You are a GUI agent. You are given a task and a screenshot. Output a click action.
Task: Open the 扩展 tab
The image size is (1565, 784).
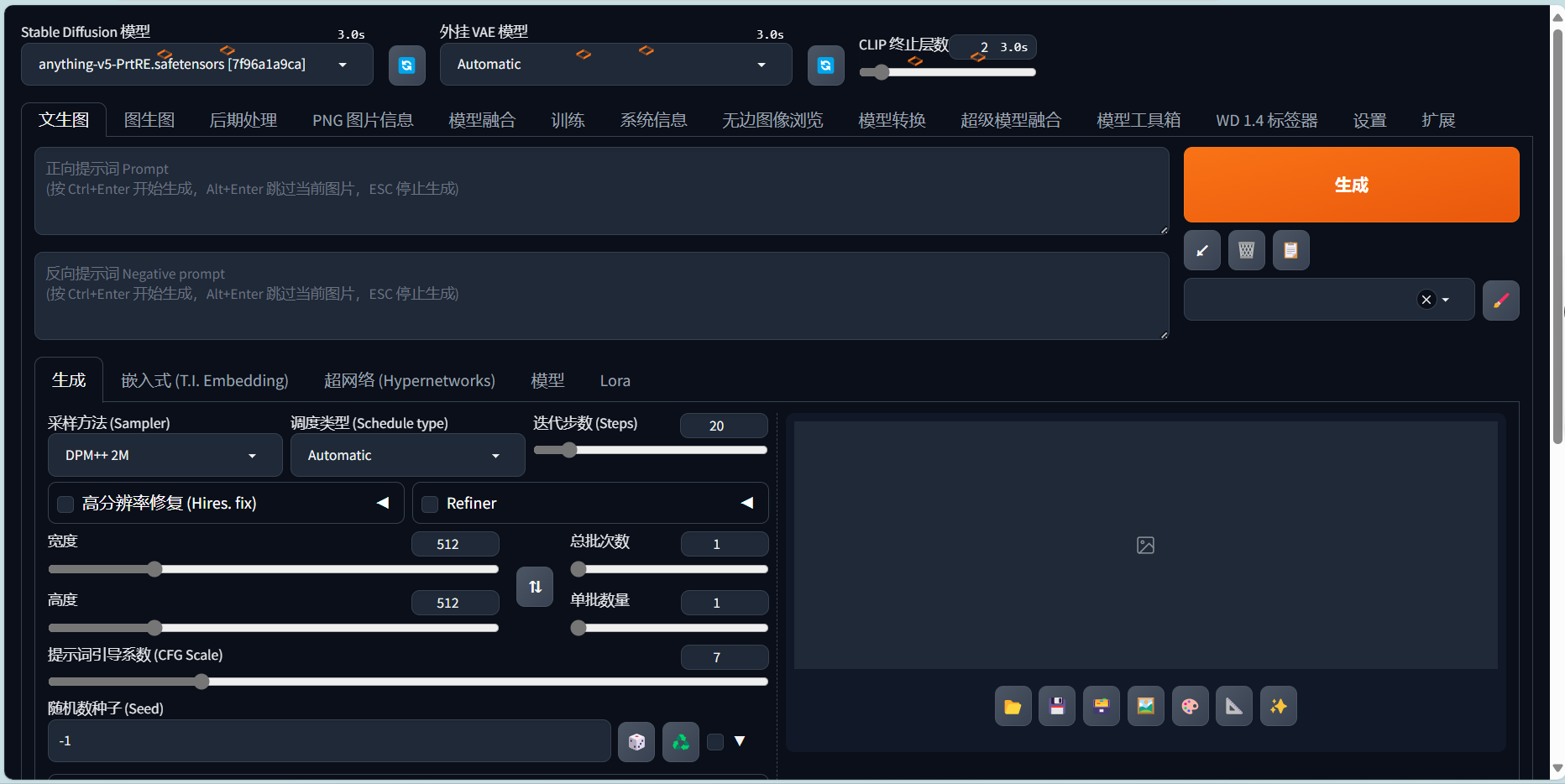(1438, 120)
